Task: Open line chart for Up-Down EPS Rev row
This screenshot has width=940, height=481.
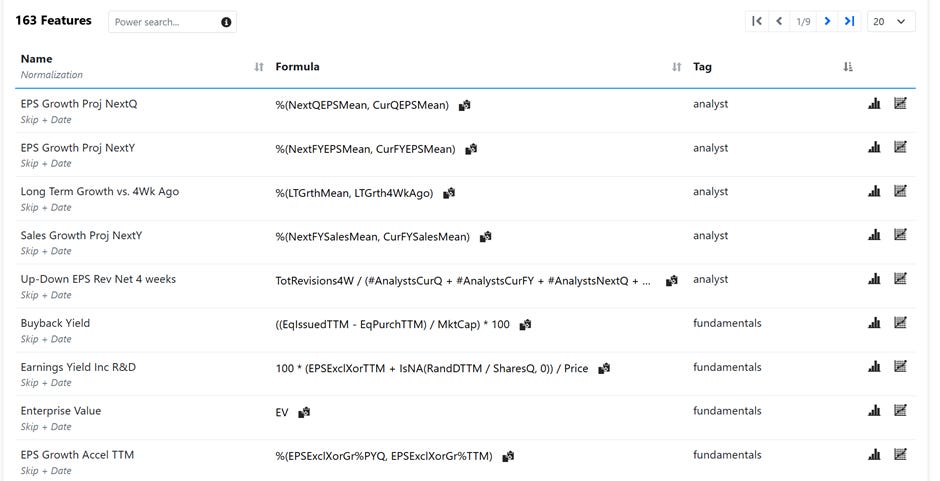Action: coord(900,278)
